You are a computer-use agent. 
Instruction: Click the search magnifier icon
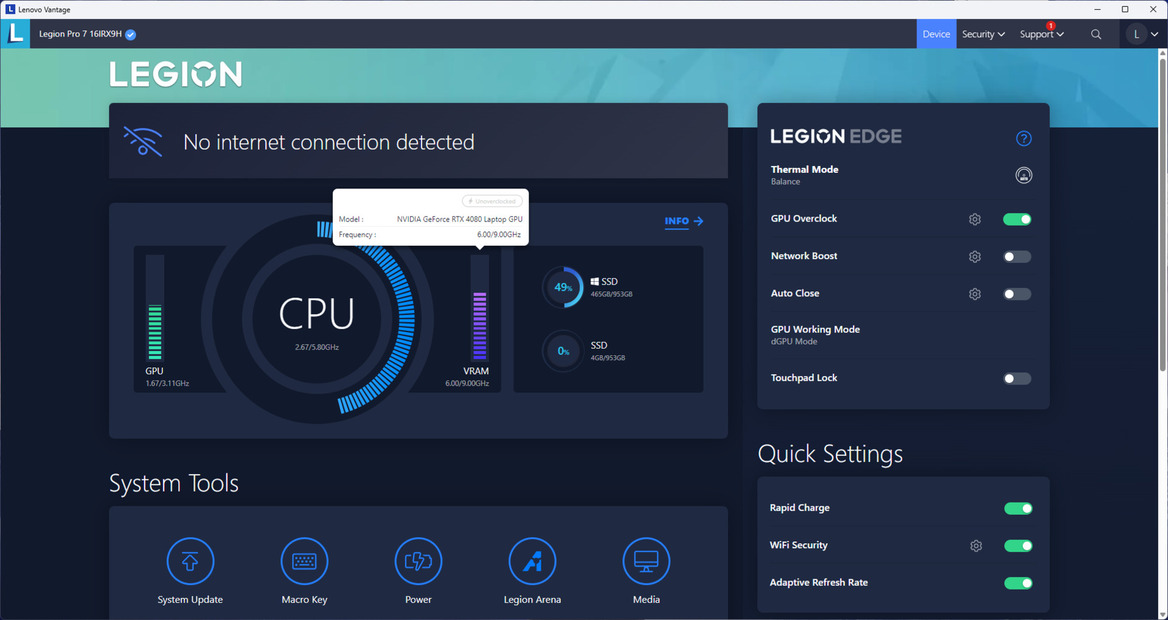1096,34
